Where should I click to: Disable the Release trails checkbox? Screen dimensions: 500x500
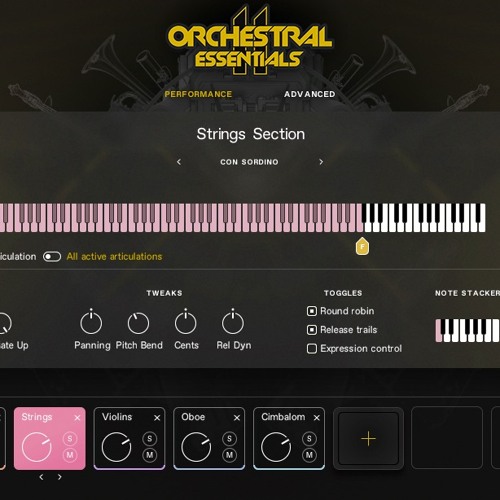[312, 330]
